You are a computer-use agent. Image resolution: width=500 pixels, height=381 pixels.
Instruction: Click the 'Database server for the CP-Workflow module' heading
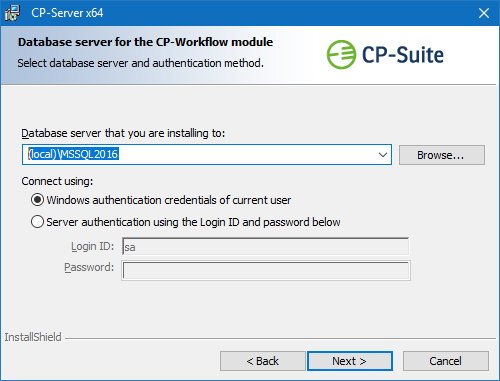click(145, 42)
